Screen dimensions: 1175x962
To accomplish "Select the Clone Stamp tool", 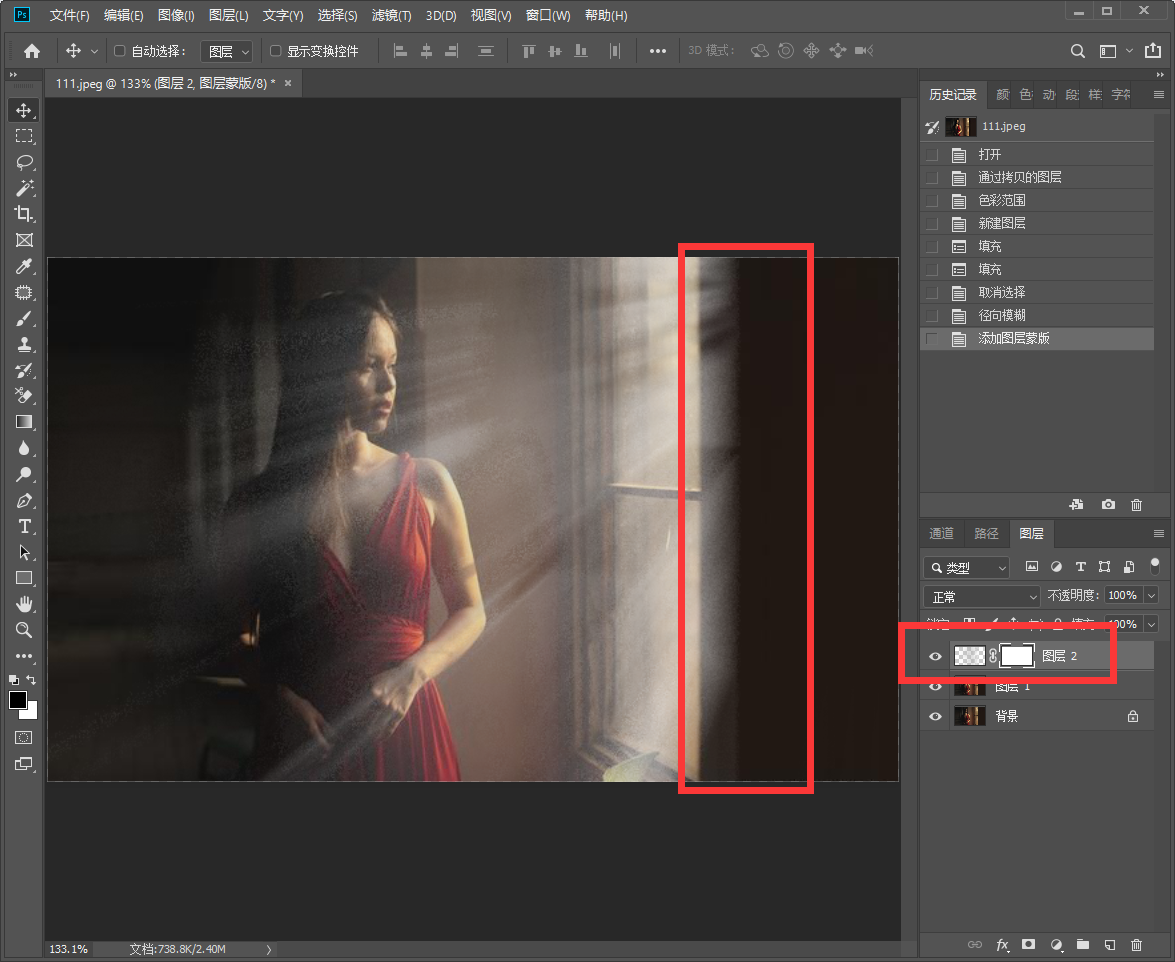I will pyautogui.click(x=24, y=345).
